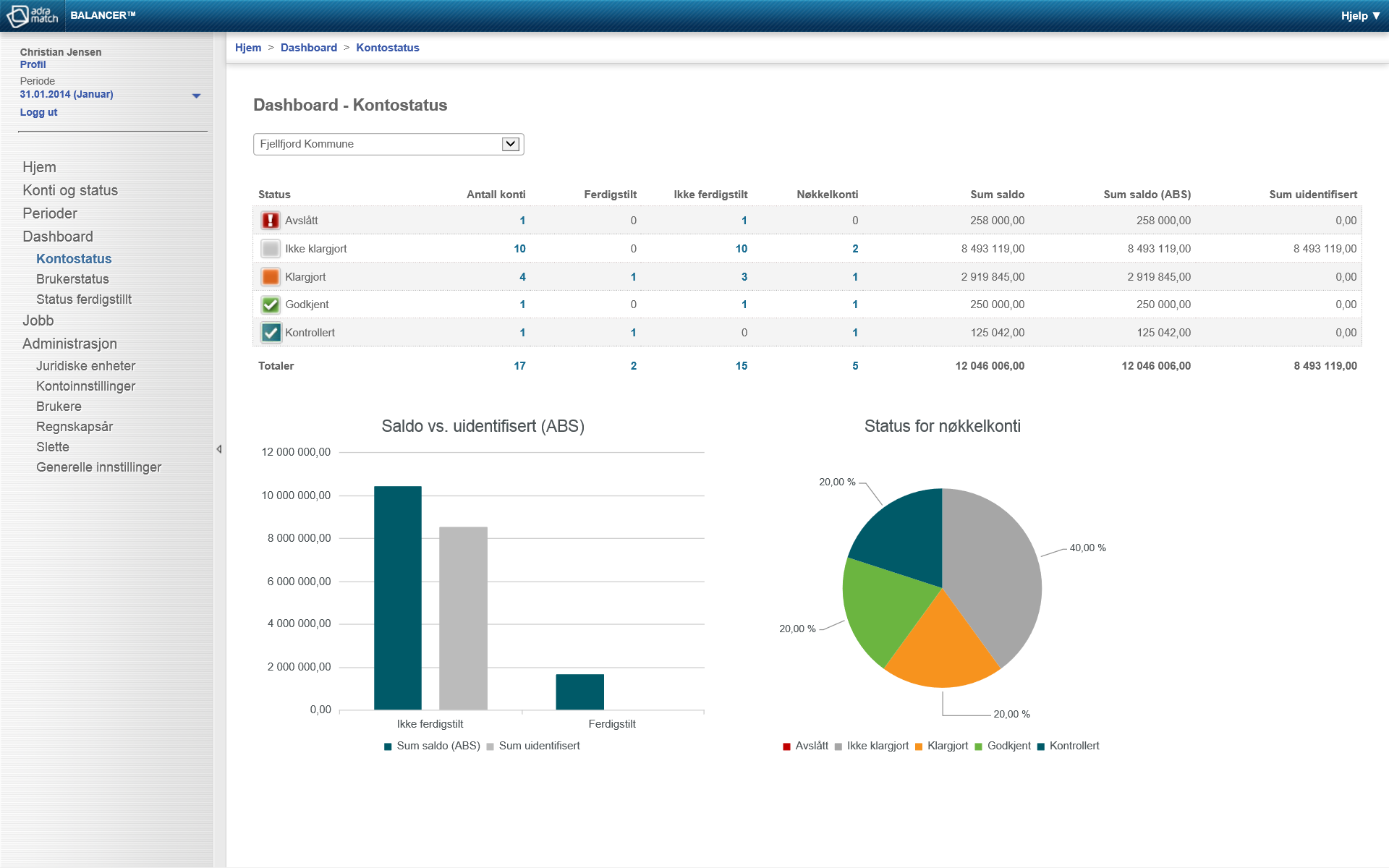Click the total Ikke ferdigstilt 15
The width and height of the screenshot is (1389, 868).
(742, 366)
